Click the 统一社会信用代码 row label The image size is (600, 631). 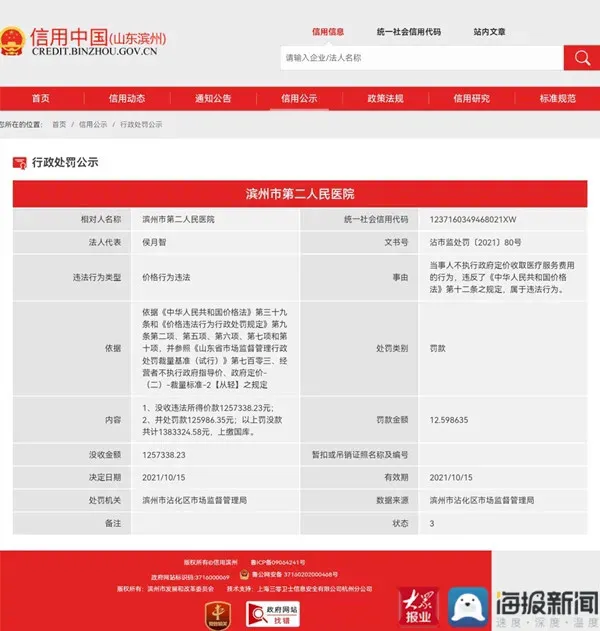(376, 220)
